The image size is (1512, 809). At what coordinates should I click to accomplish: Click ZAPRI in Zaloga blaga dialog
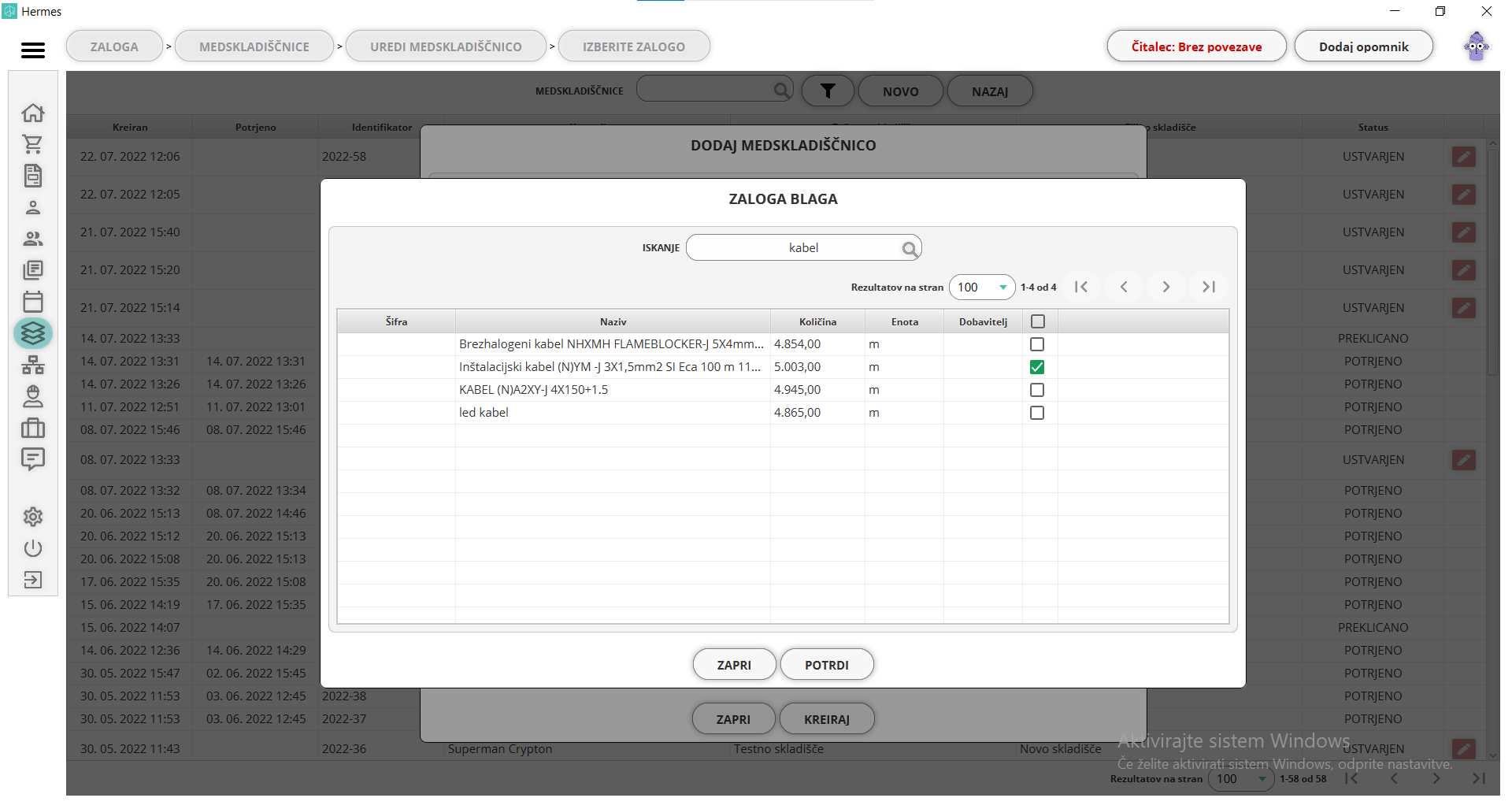pyautogui.click(x=734, y=665)
